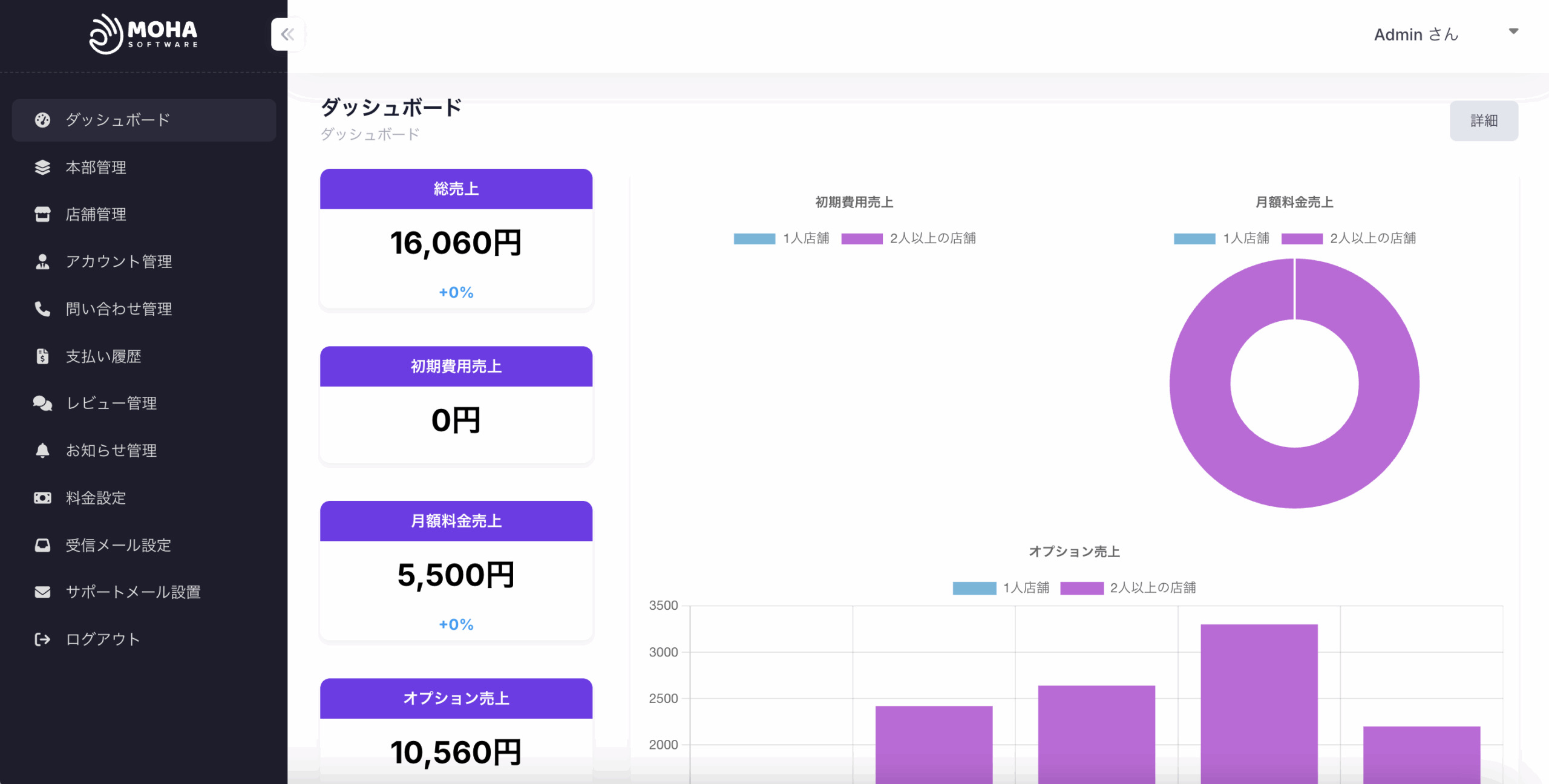This screenshot has height=784, width=1549.
Task: Toggle 1人店舗 legend in 月額料金売上 chart
Action: pos(1221,238)
